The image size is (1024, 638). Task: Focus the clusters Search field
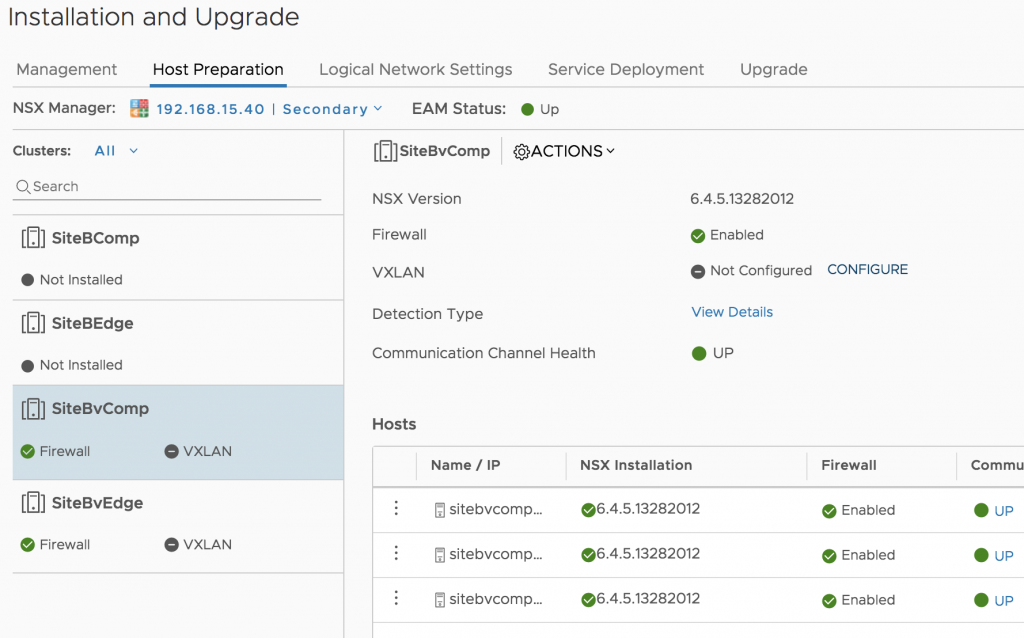coord(167,187)
